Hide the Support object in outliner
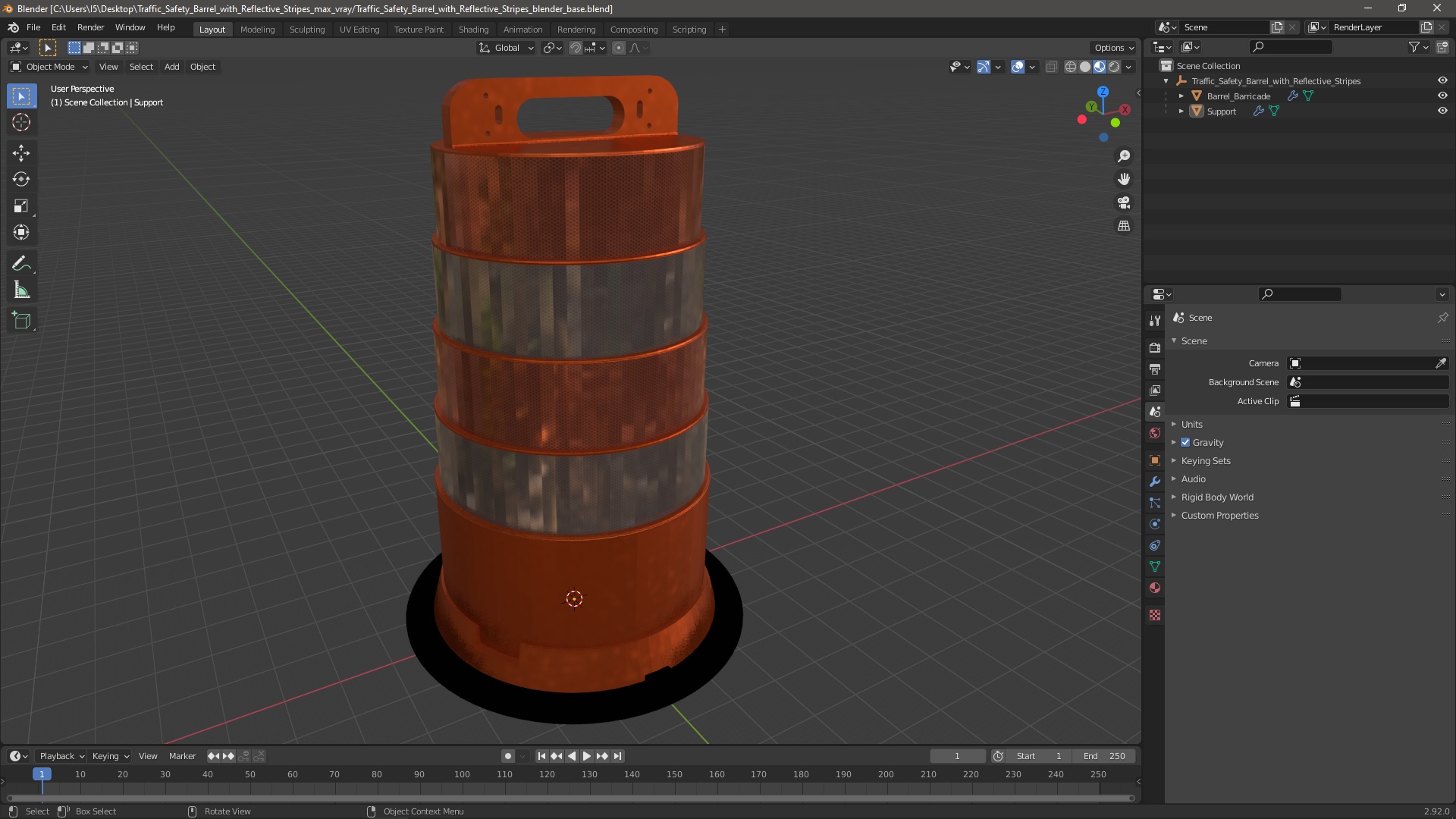The width and height of the screenshot is (1456, 819). click(x=1442, y=111)
